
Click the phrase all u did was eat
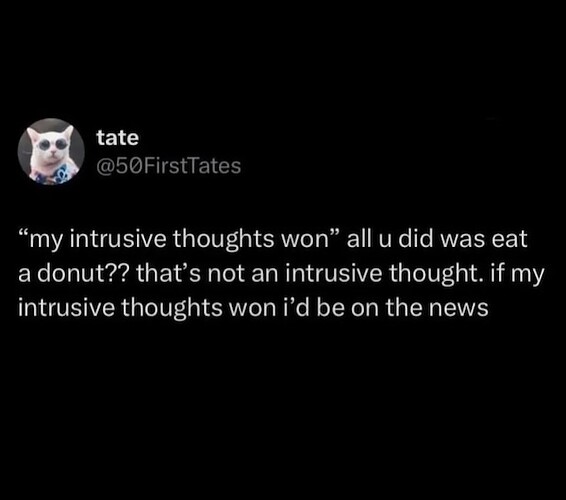437,239
